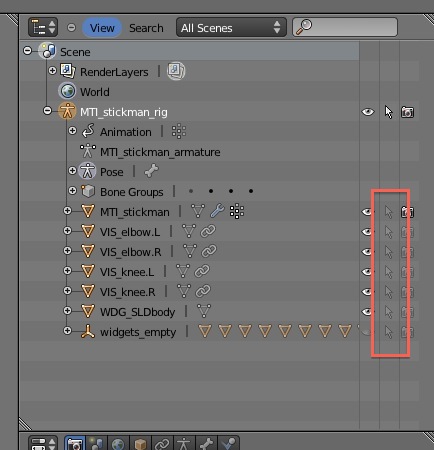The height and width of the screenshot is (450, 434).
Task: Select the World row label
Action: pos(95,92)
